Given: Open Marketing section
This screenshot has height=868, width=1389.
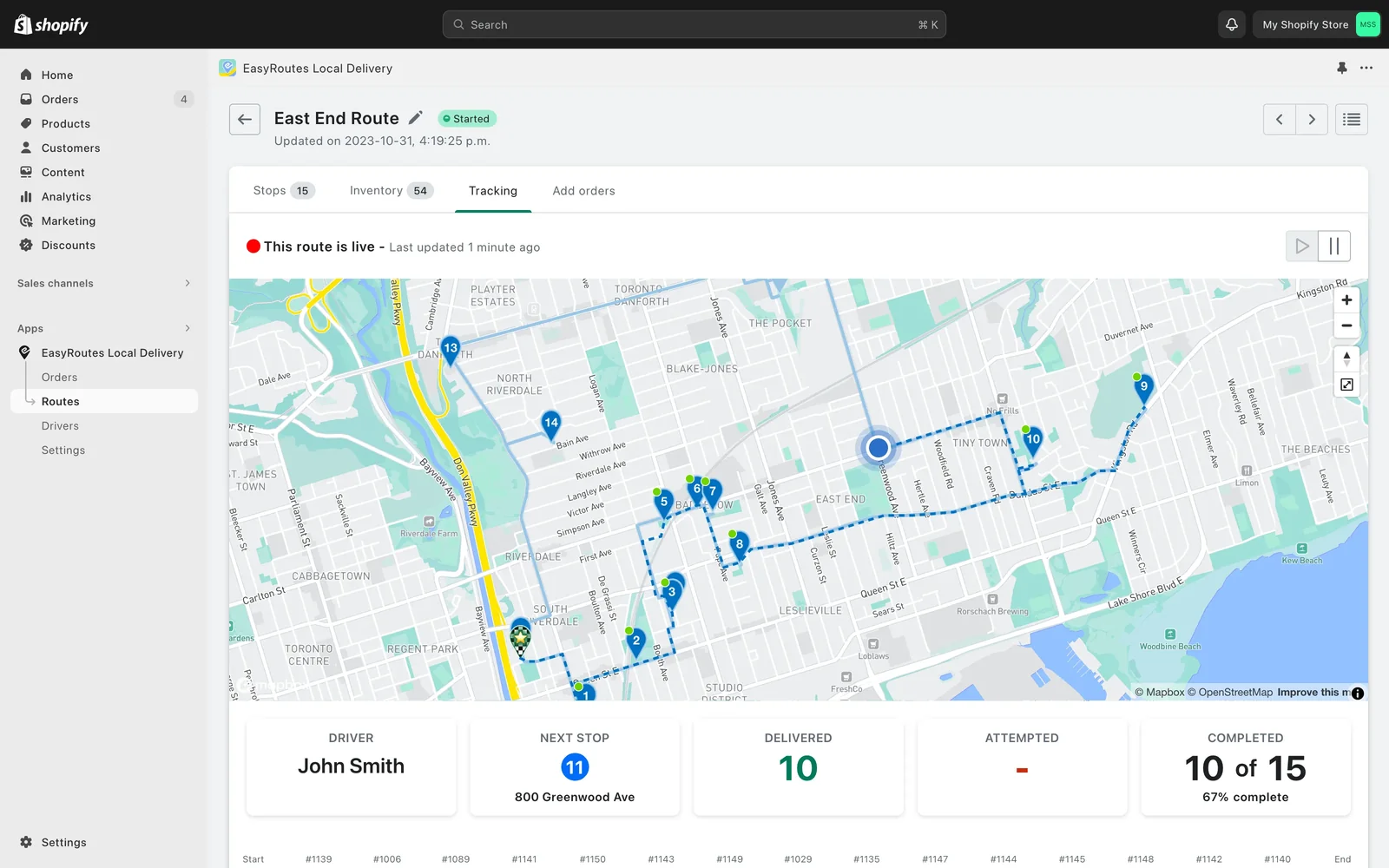Looking at the screenshot, I should point(69,220).
